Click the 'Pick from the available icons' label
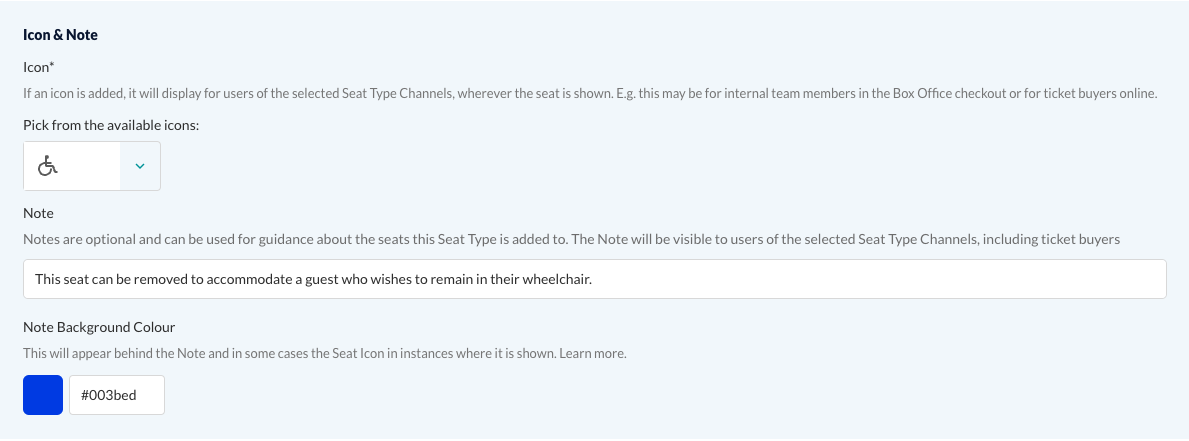This screenshot has width=1189, height=441. pos(111,125)
